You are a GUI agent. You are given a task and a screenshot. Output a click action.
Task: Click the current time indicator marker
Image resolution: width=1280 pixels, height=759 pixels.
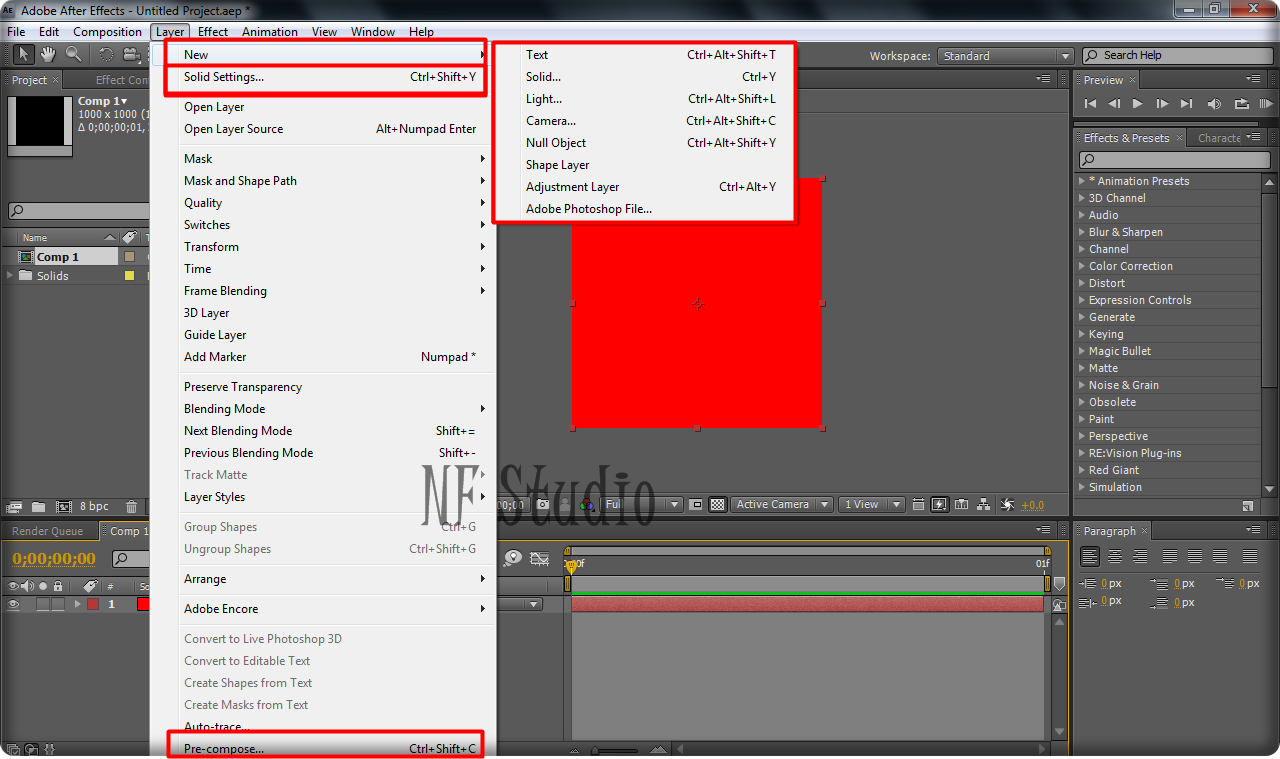(571, 566)
